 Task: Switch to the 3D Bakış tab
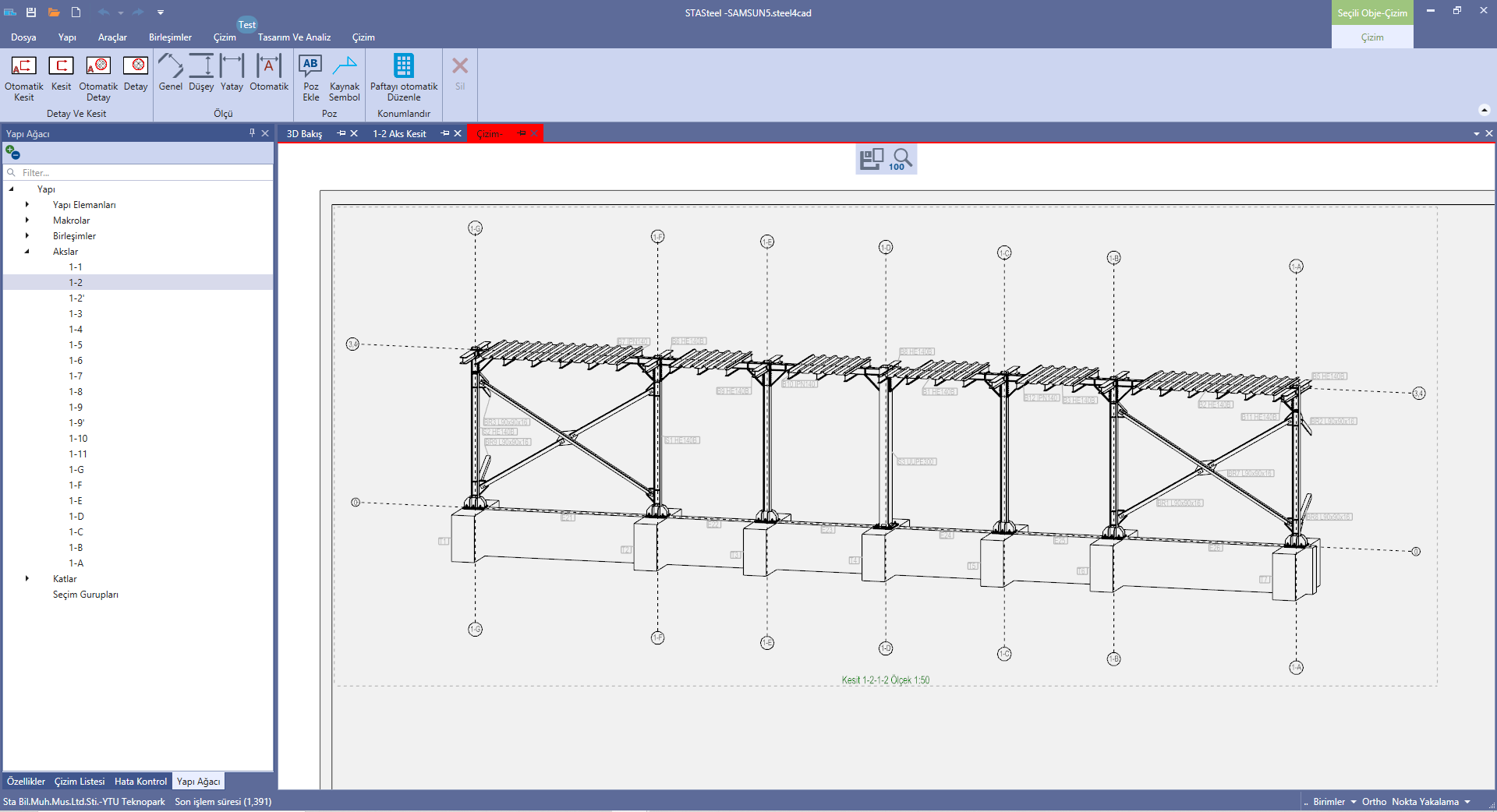click(304, 134)
